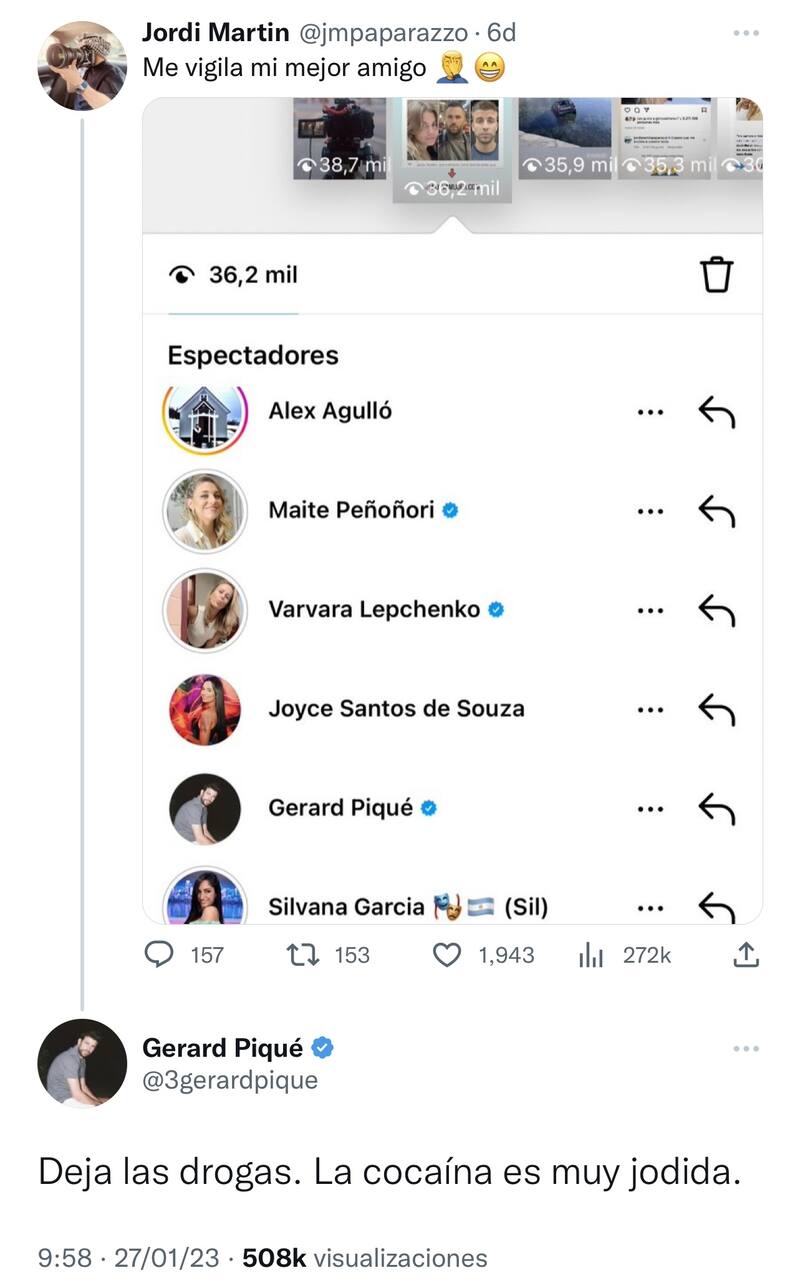The height and width of the screenshot is (1283, 800).
Task: Reply to Gerard Piqué viewer arrow
Action: [716, 808]
